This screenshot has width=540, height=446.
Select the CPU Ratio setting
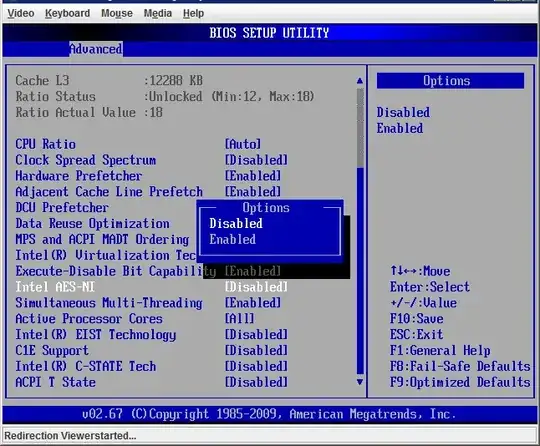pos(45,144)
